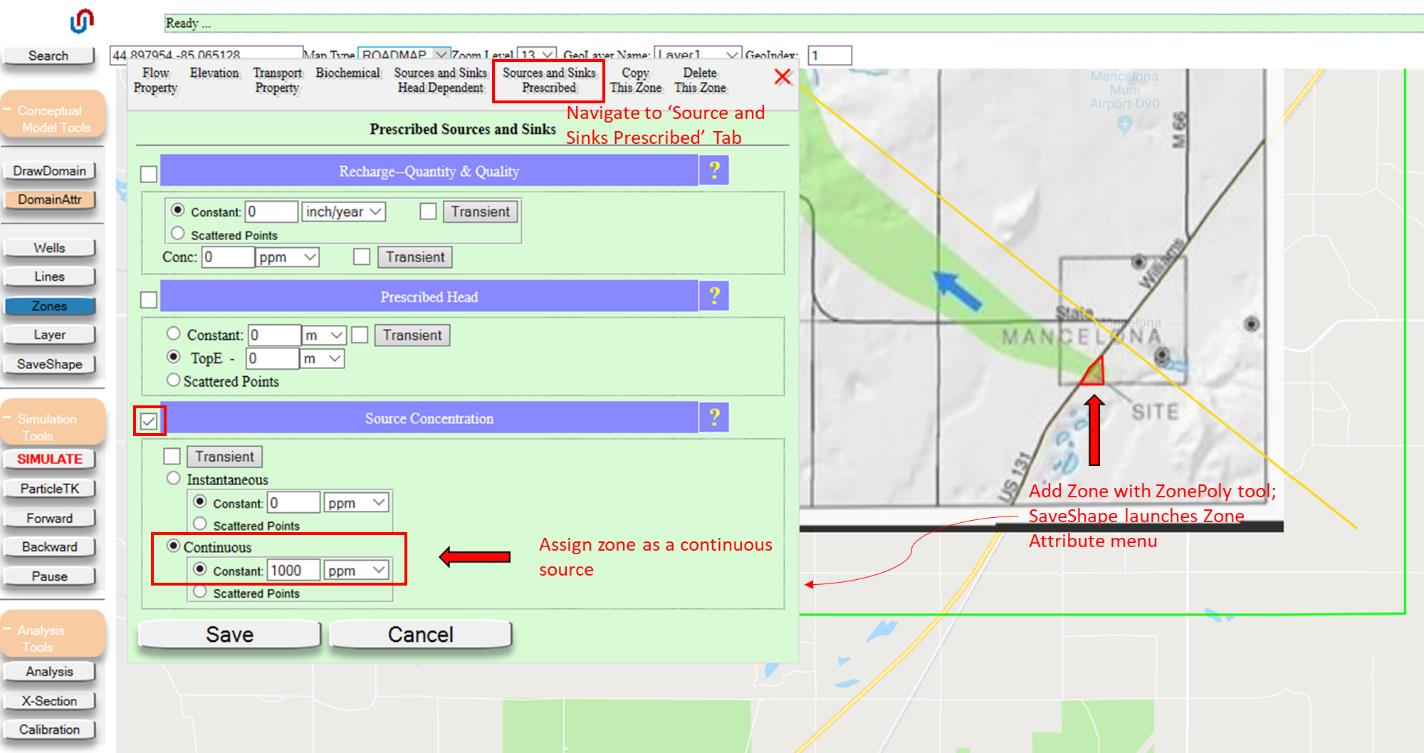Screen dimensions: 1424x753
Task: Click the Mancelona airport map marker
Action: pyautogui.click(x=1124, y=124)
